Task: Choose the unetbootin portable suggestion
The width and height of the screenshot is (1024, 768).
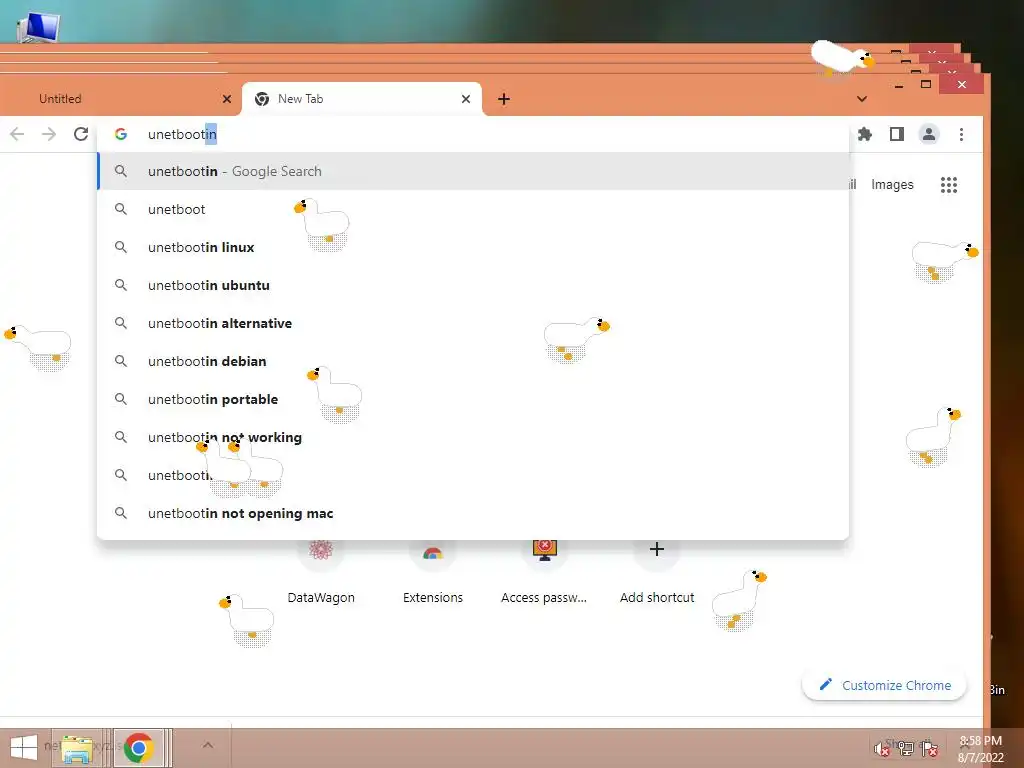Action: pyautogui.click(x=473, y=399)
